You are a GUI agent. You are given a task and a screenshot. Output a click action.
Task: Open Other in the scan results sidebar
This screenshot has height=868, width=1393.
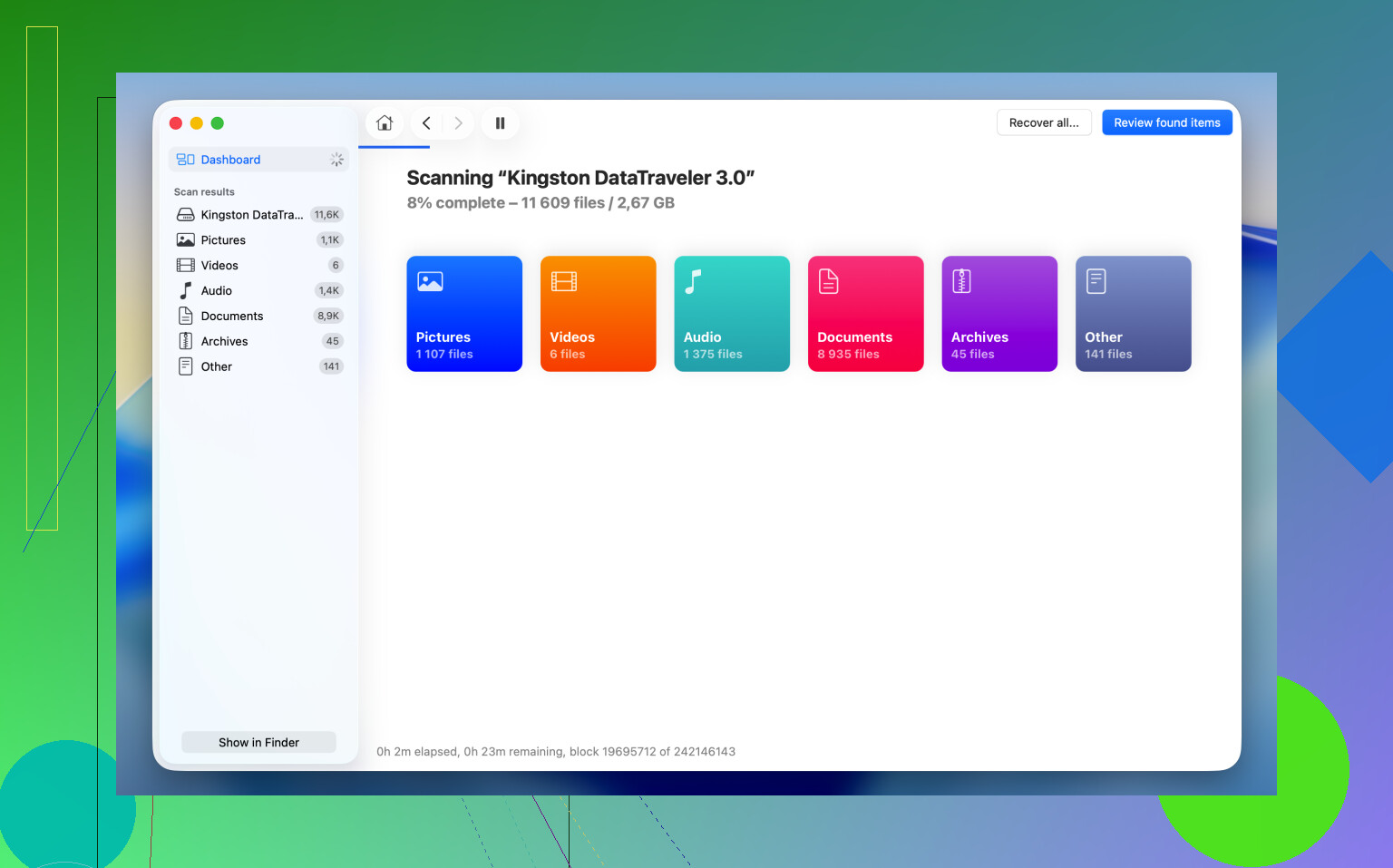tap(259, 367)
